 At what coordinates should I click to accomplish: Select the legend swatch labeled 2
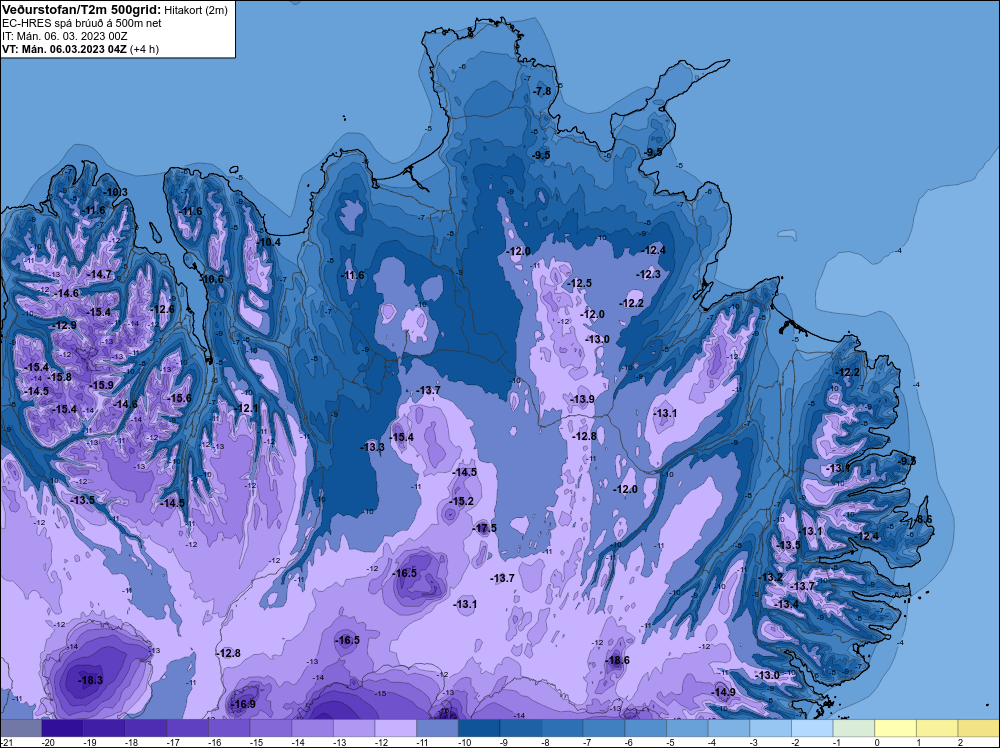pos(979,728)
